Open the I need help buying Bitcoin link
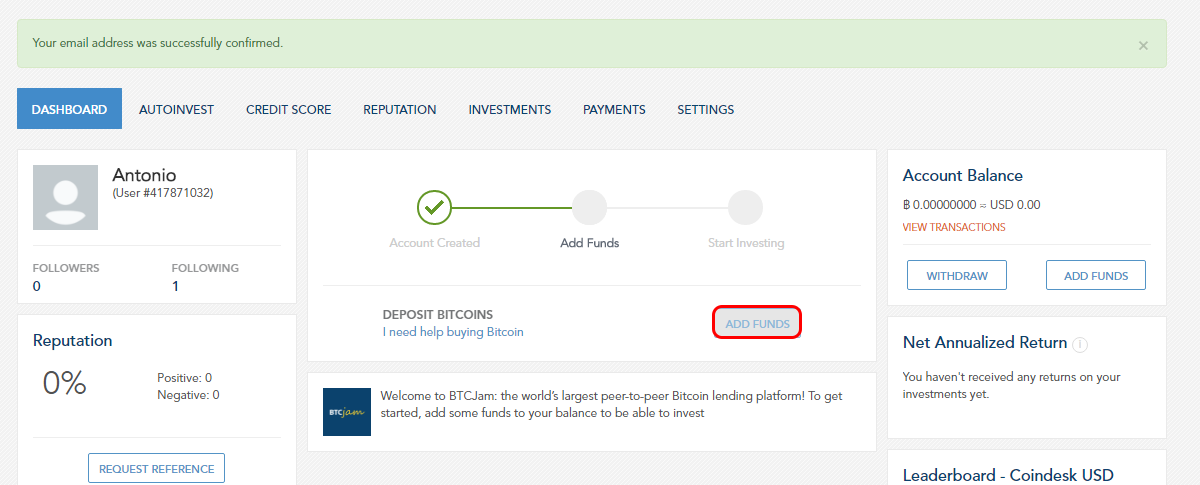 (x=453, y=332)
